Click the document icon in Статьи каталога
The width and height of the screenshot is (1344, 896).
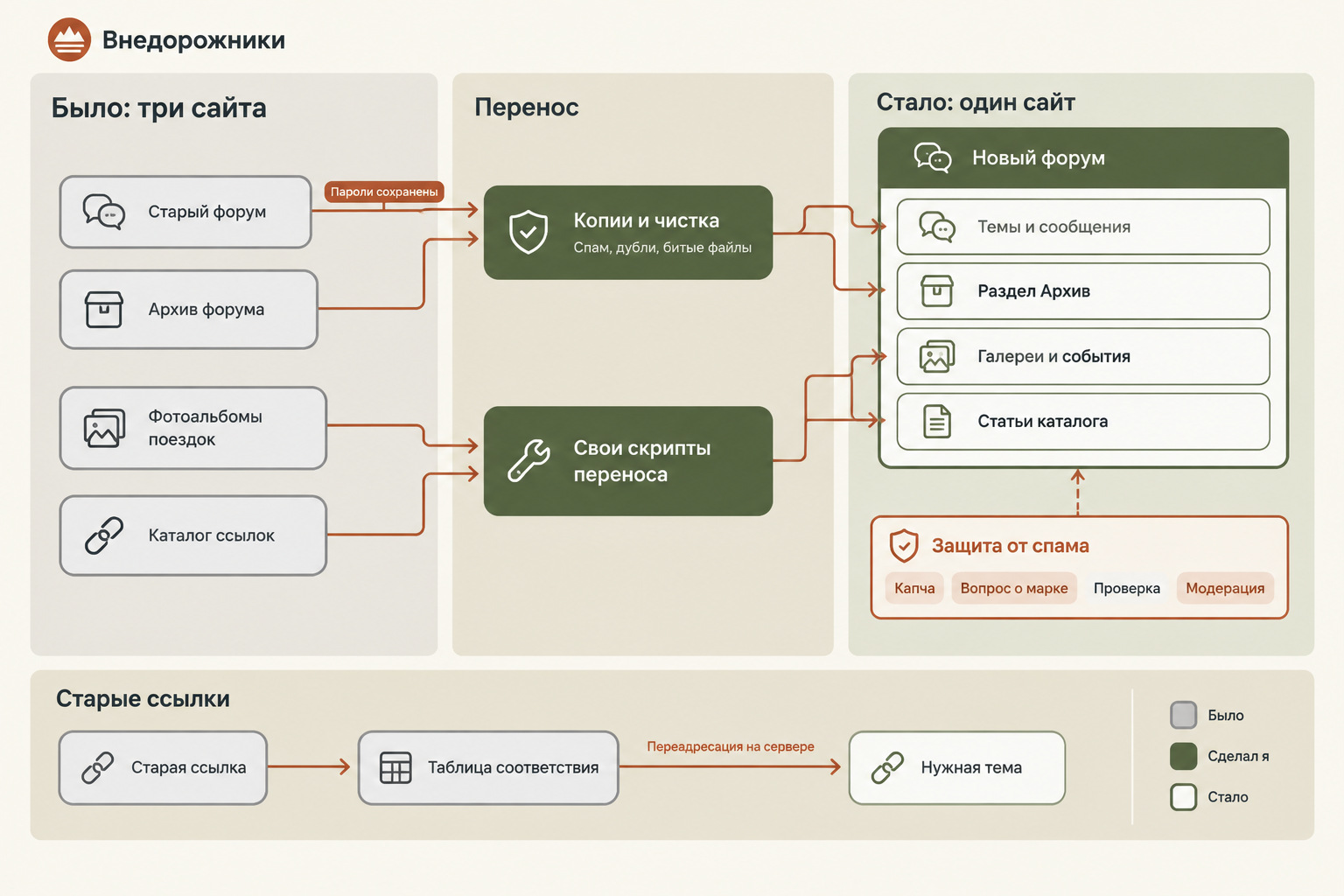pyautogui.click(x=937, y=421)
